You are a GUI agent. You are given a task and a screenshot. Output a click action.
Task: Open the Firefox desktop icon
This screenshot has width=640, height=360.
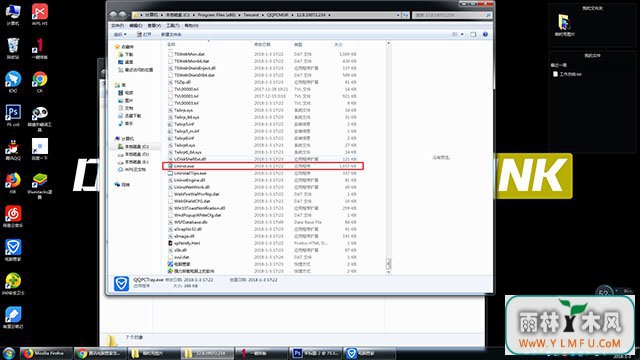(13, 182)
